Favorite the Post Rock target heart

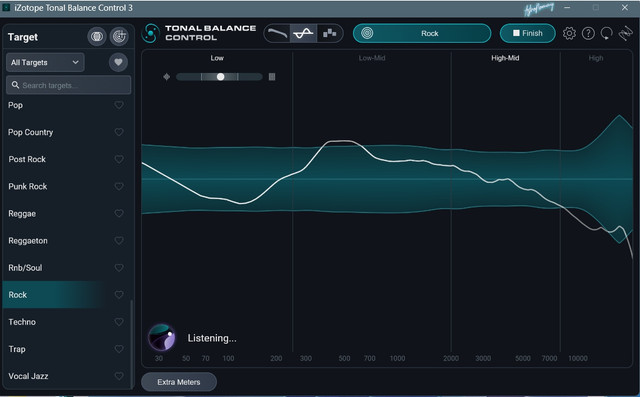point(119,159)
